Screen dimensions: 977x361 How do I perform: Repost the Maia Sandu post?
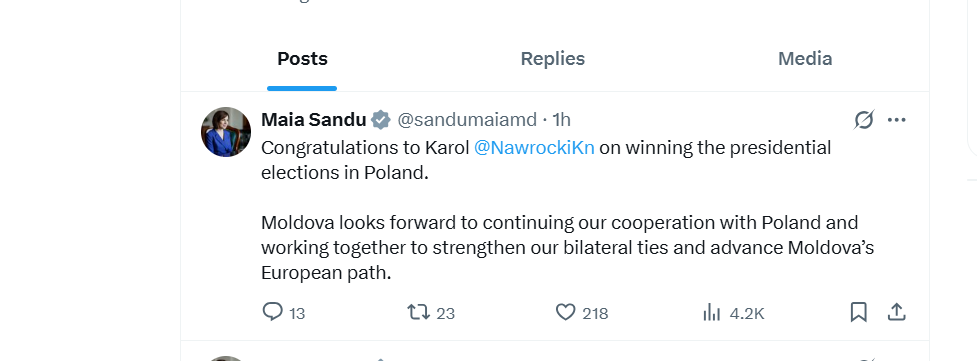tap(419, 311)
